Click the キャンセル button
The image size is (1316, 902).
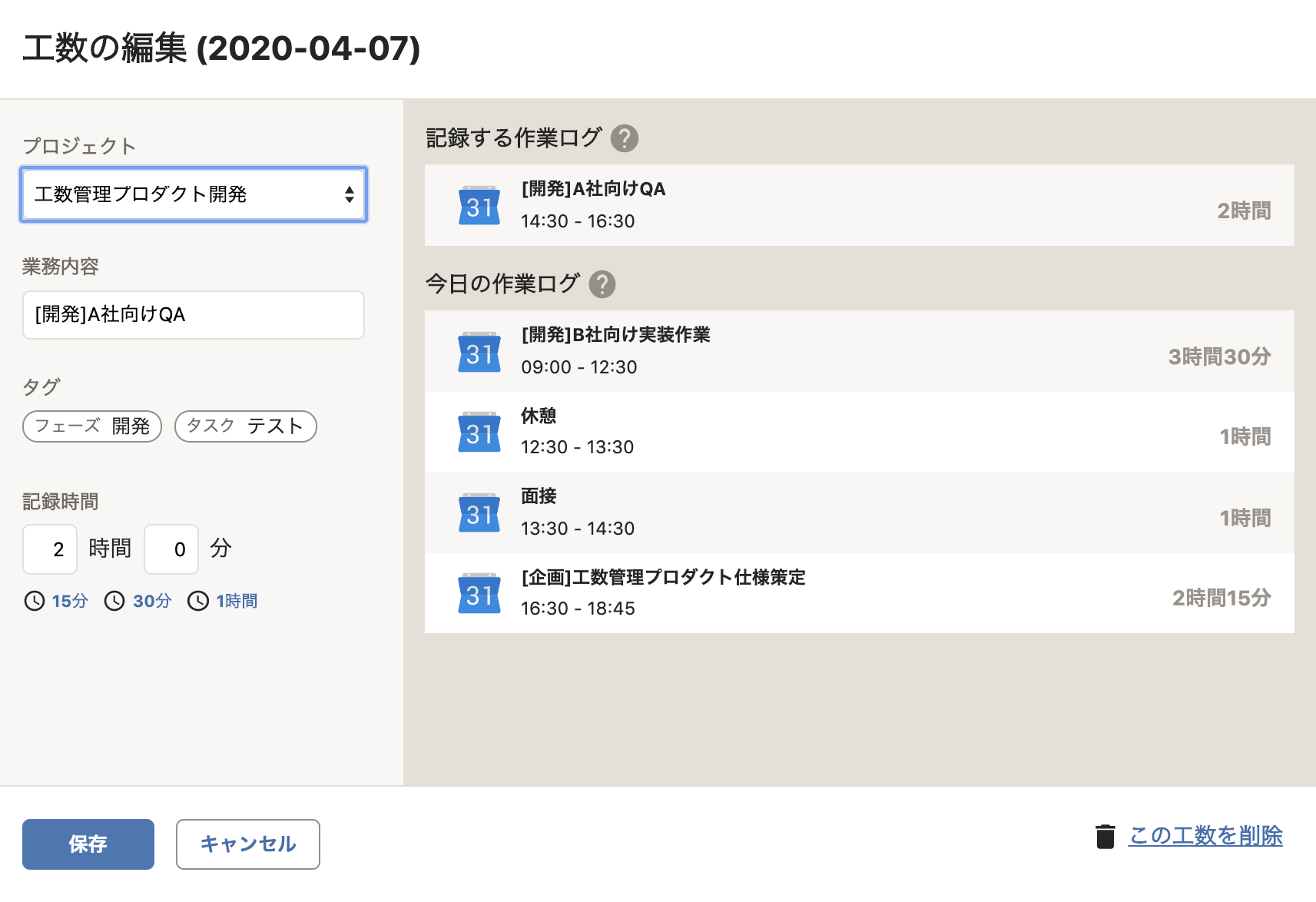pyautogui.click(x=247, y=844)
